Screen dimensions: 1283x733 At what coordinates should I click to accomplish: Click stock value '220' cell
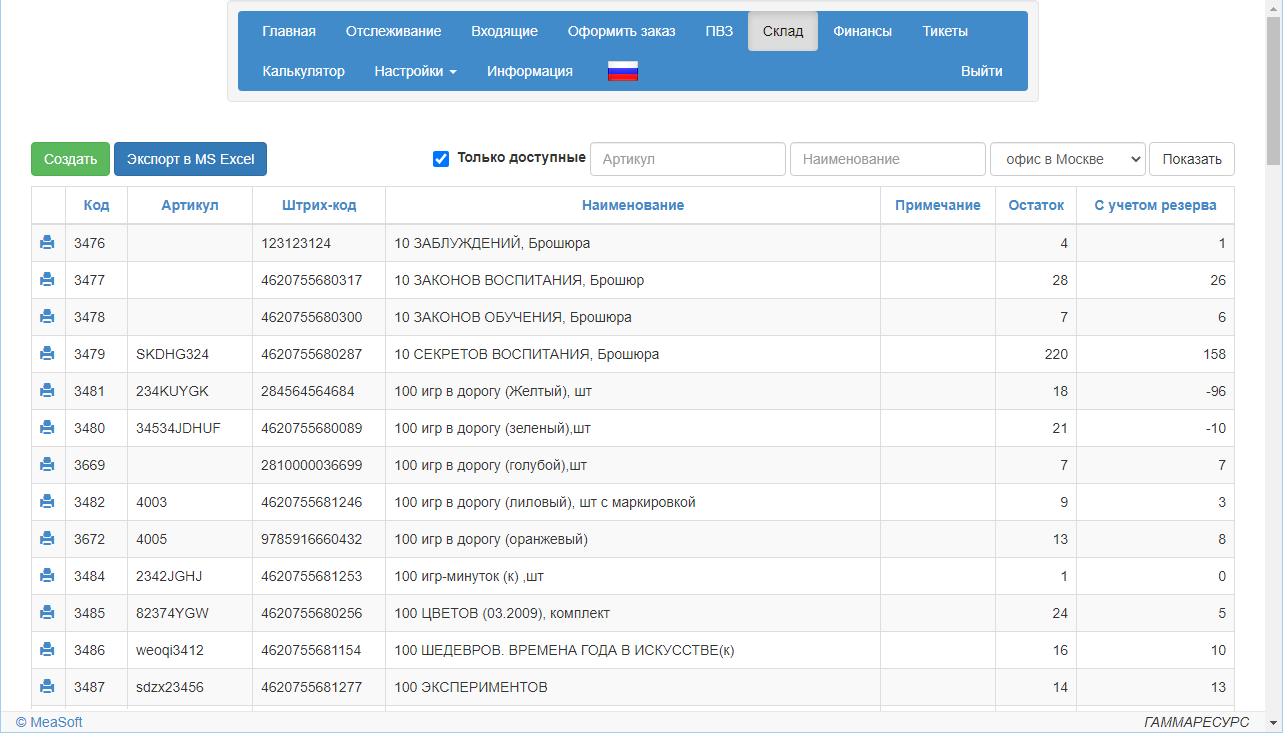pyautogui.click(x=1036, y=354)
